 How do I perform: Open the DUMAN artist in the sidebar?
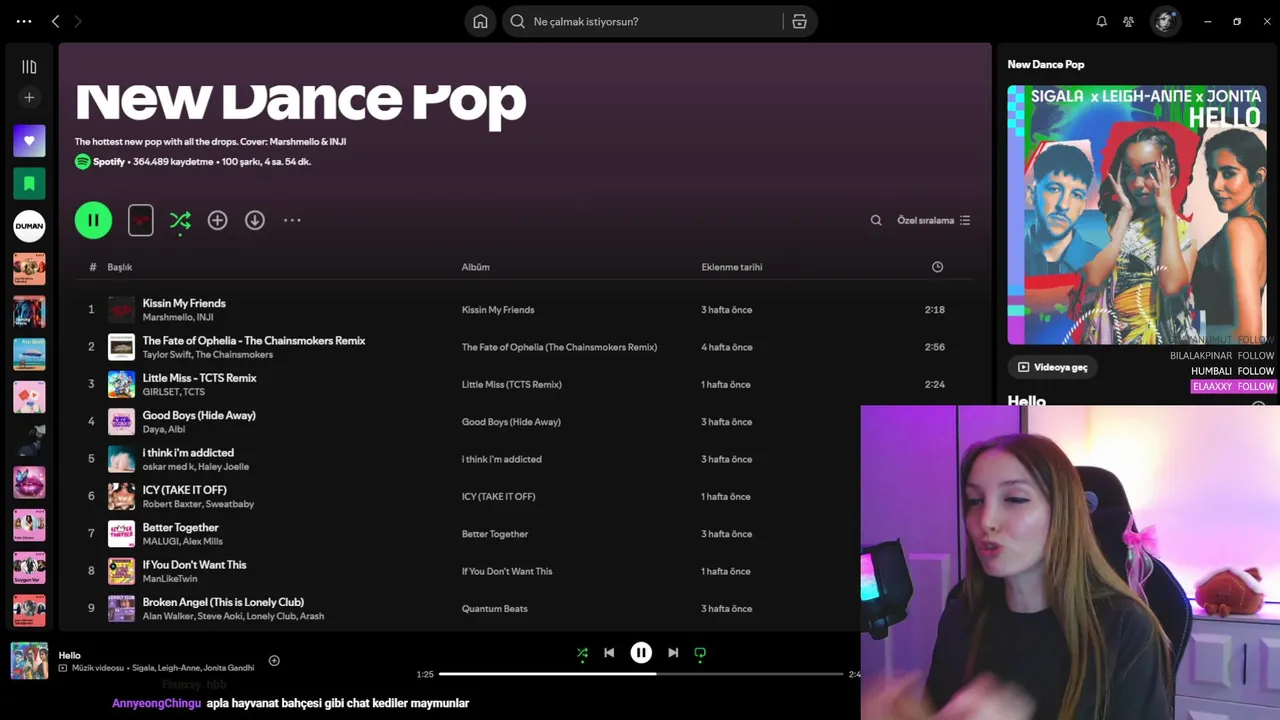(x=29, y=226)
